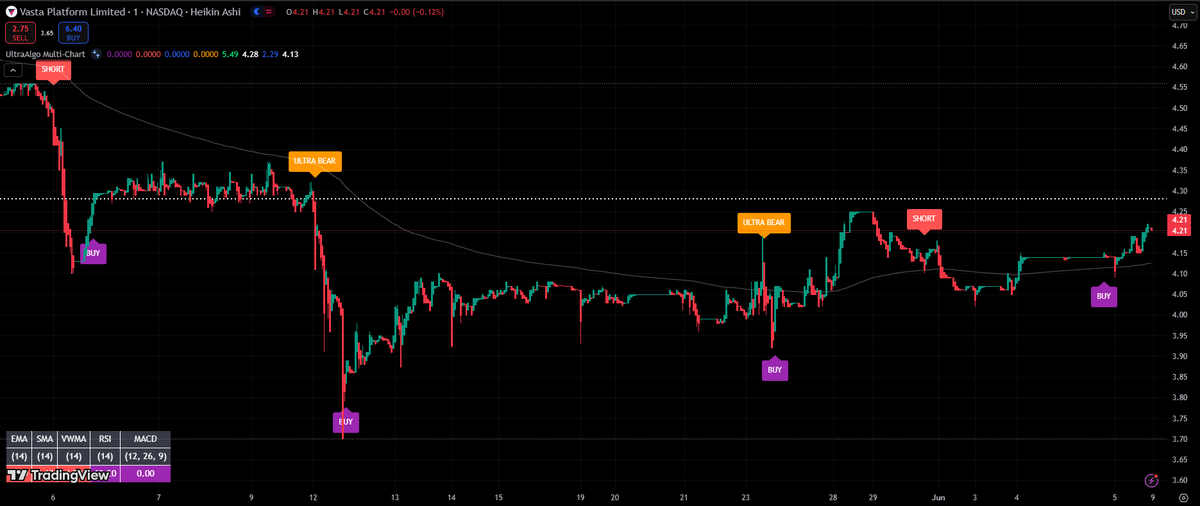
Task: Click the TradingView logo
Action: point(58,476)
